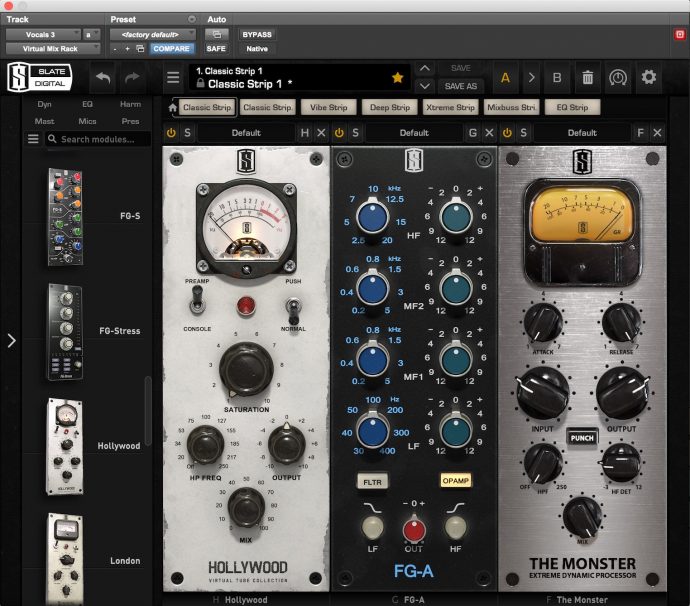Solo The Monster module with S
The height and width of the screenshot is (606, 690).
[x=523, y=132]
